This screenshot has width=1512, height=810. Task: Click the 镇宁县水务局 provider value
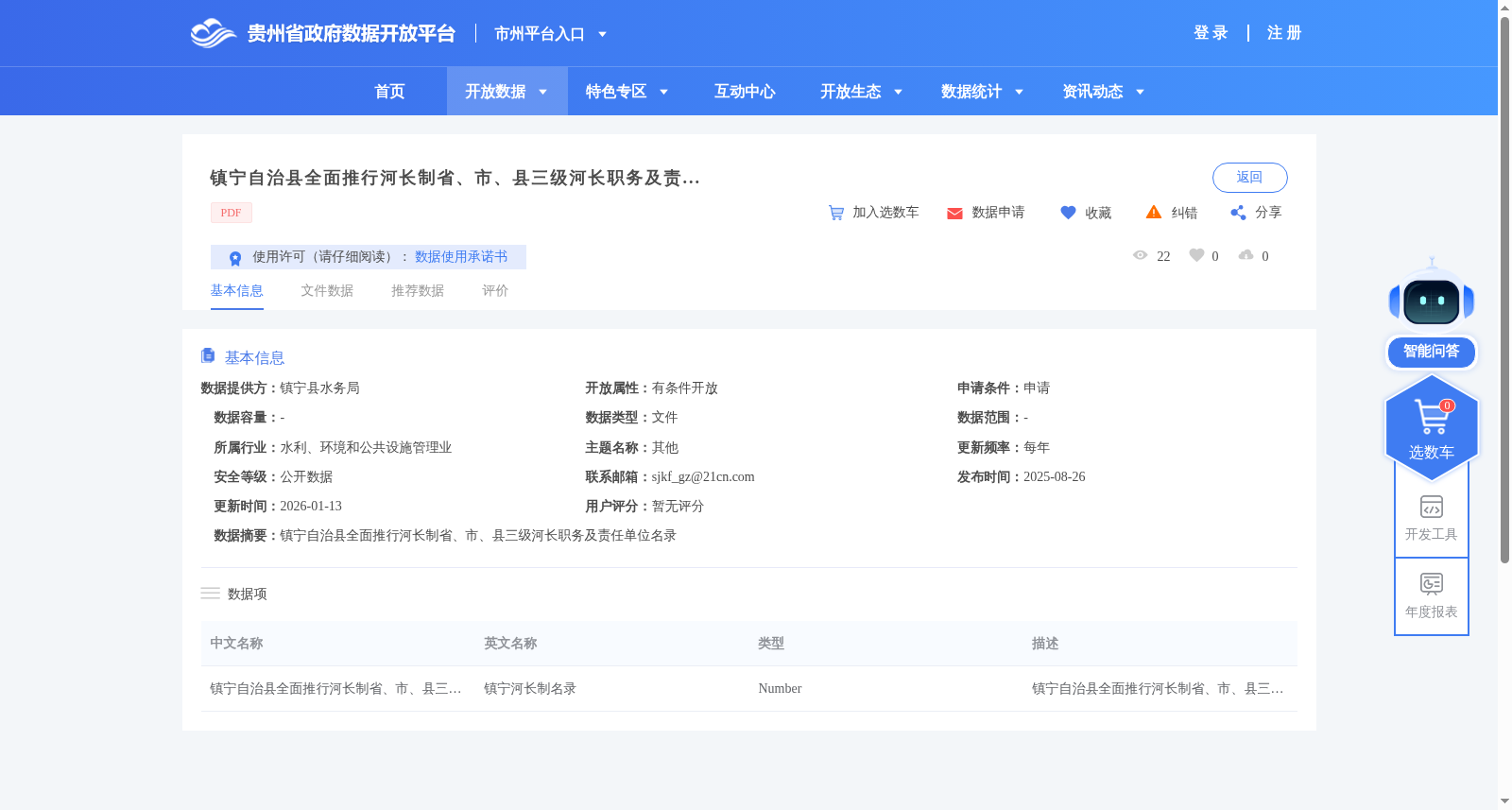[319, 388]
